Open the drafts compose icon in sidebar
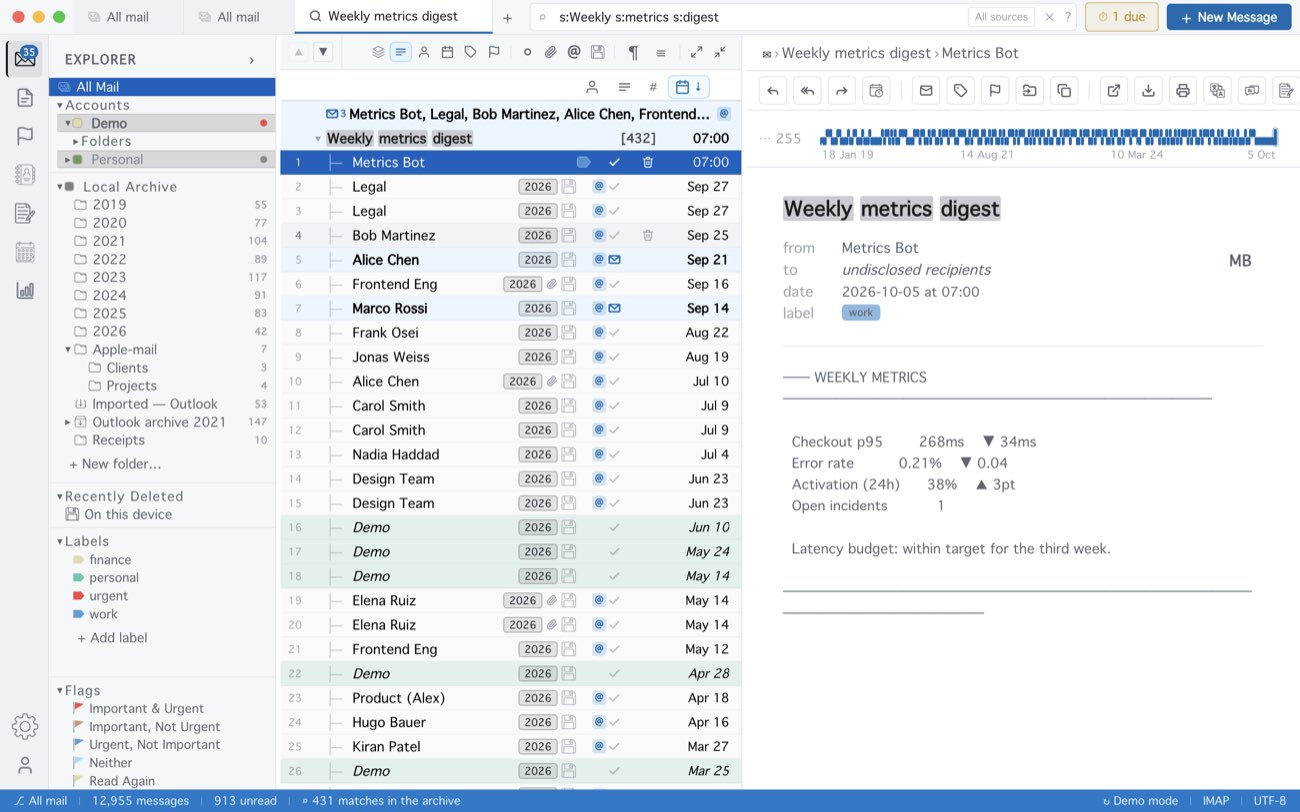The width and height of the screenshot is (1300, 812). click(x=25, y=213)
